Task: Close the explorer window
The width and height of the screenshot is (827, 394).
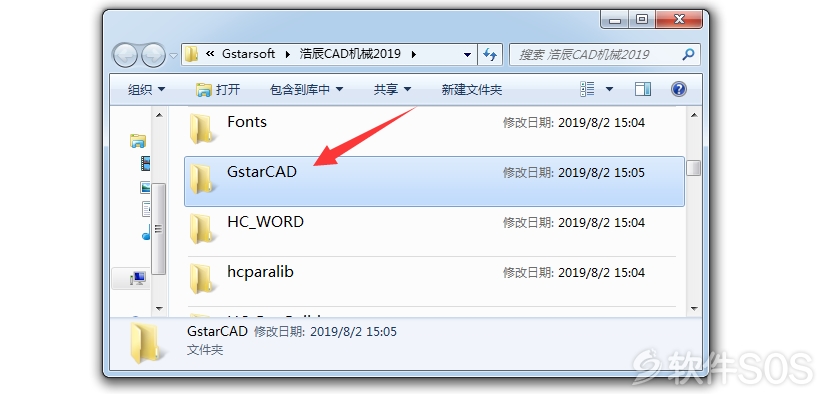Action: [678, 20]
